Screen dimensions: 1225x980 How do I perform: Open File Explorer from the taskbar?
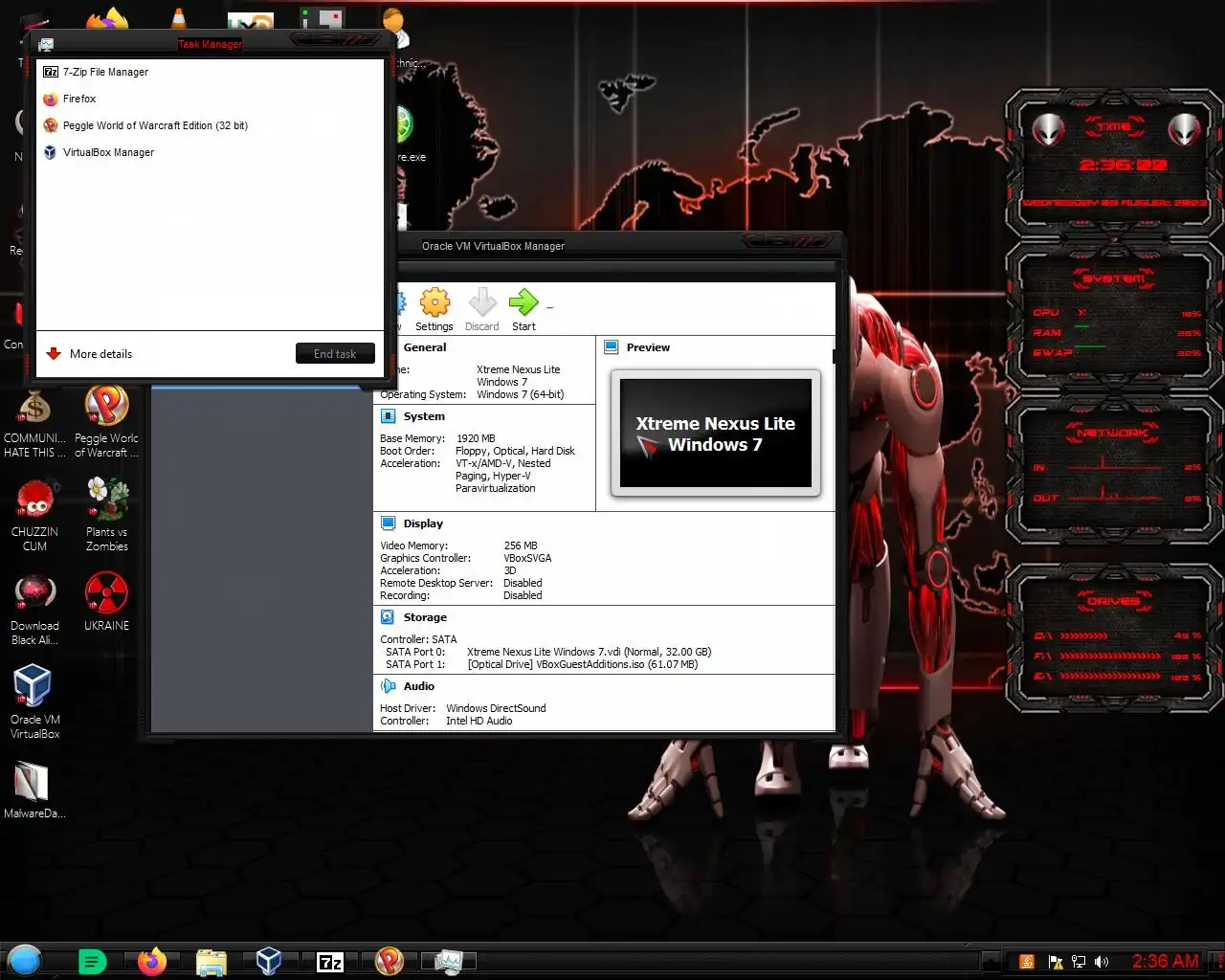coord(211,961)
